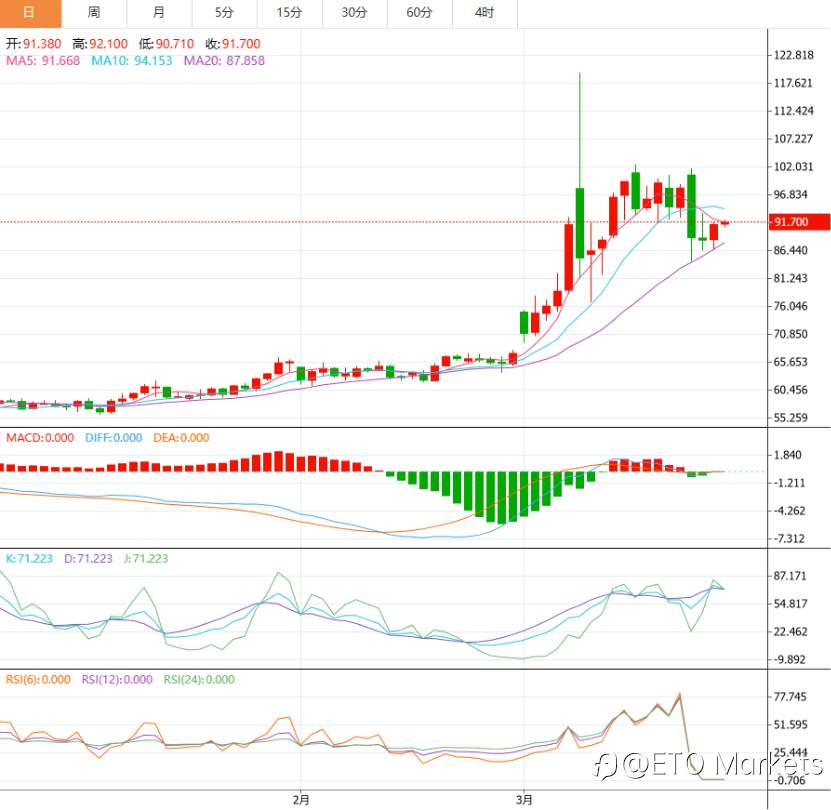Screen dimensions: 831x810
Task: Select the 日 daily timeframe tab
Action: [x=31, y=13]
